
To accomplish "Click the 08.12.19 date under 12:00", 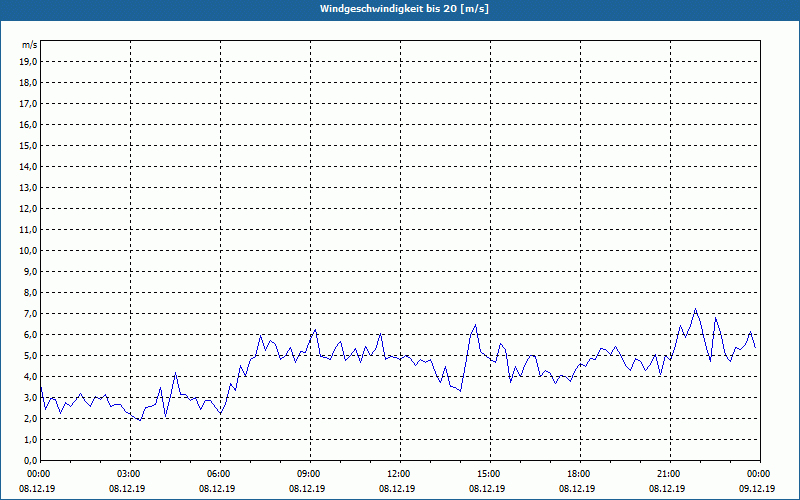I will point(397,488).
